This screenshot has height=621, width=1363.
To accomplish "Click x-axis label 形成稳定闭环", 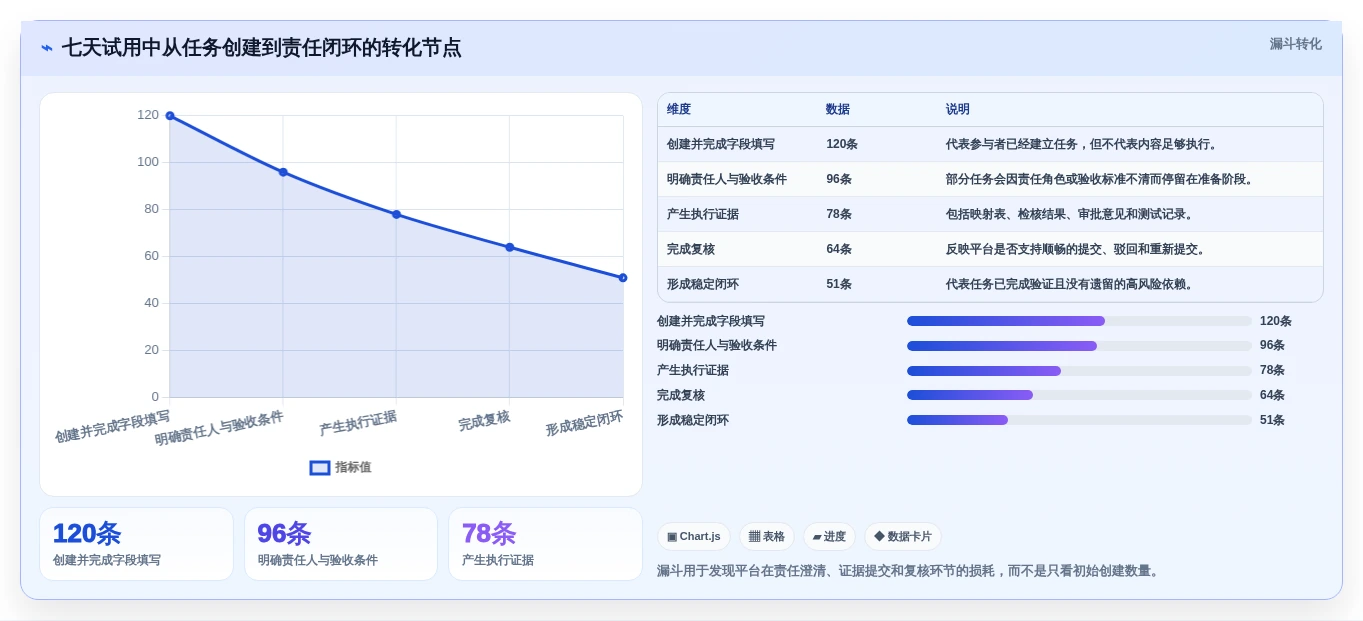I will 584,423.
